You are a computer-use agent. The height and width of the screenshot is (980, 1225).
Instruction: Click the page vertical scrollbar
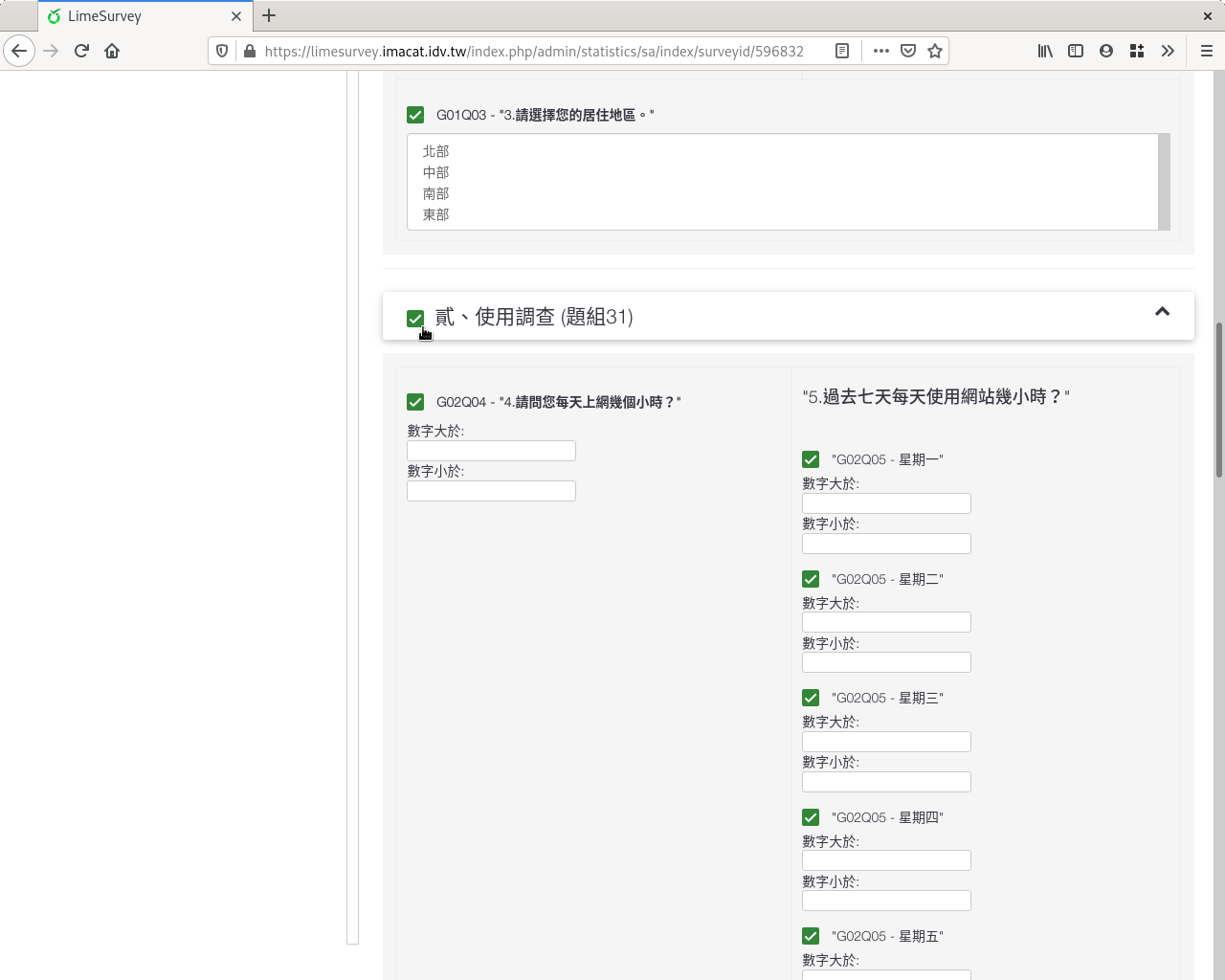coord(1219,400)
